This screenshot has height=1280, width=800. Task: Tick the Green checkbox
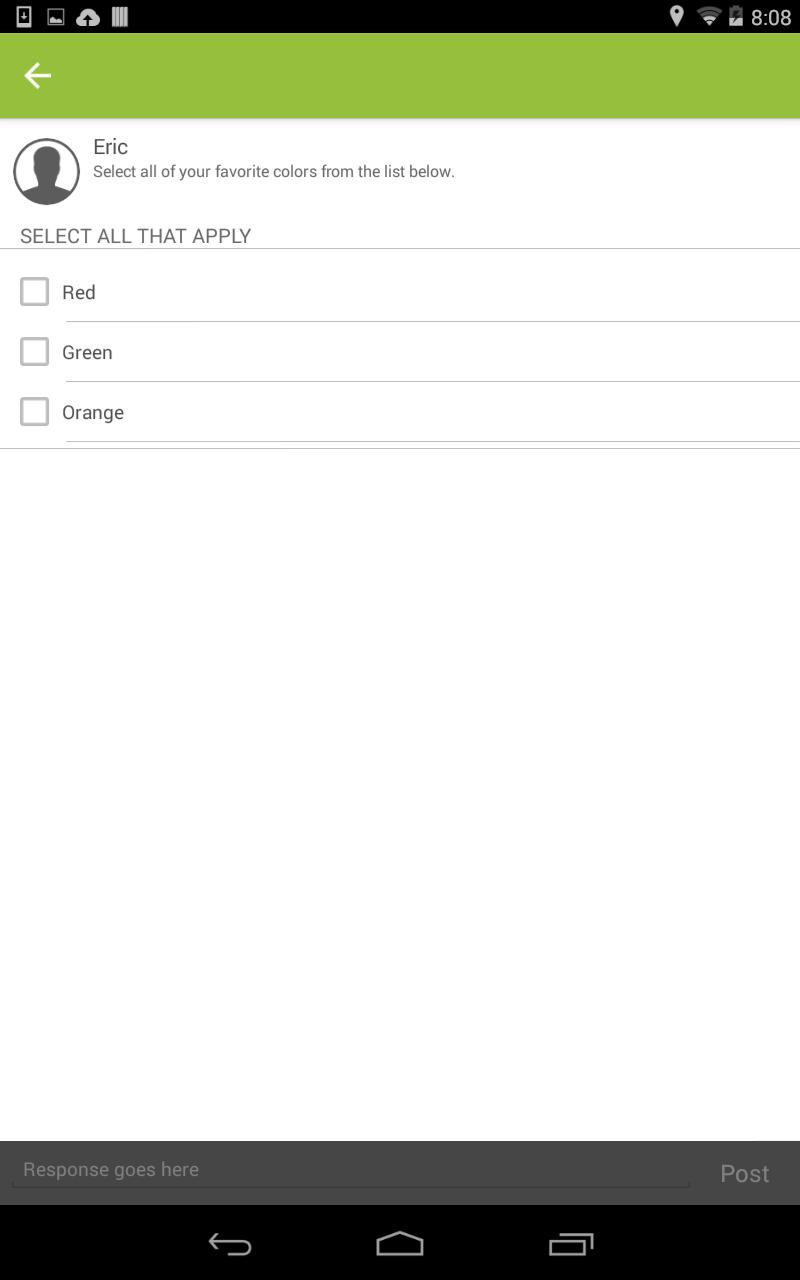point(35,352)
